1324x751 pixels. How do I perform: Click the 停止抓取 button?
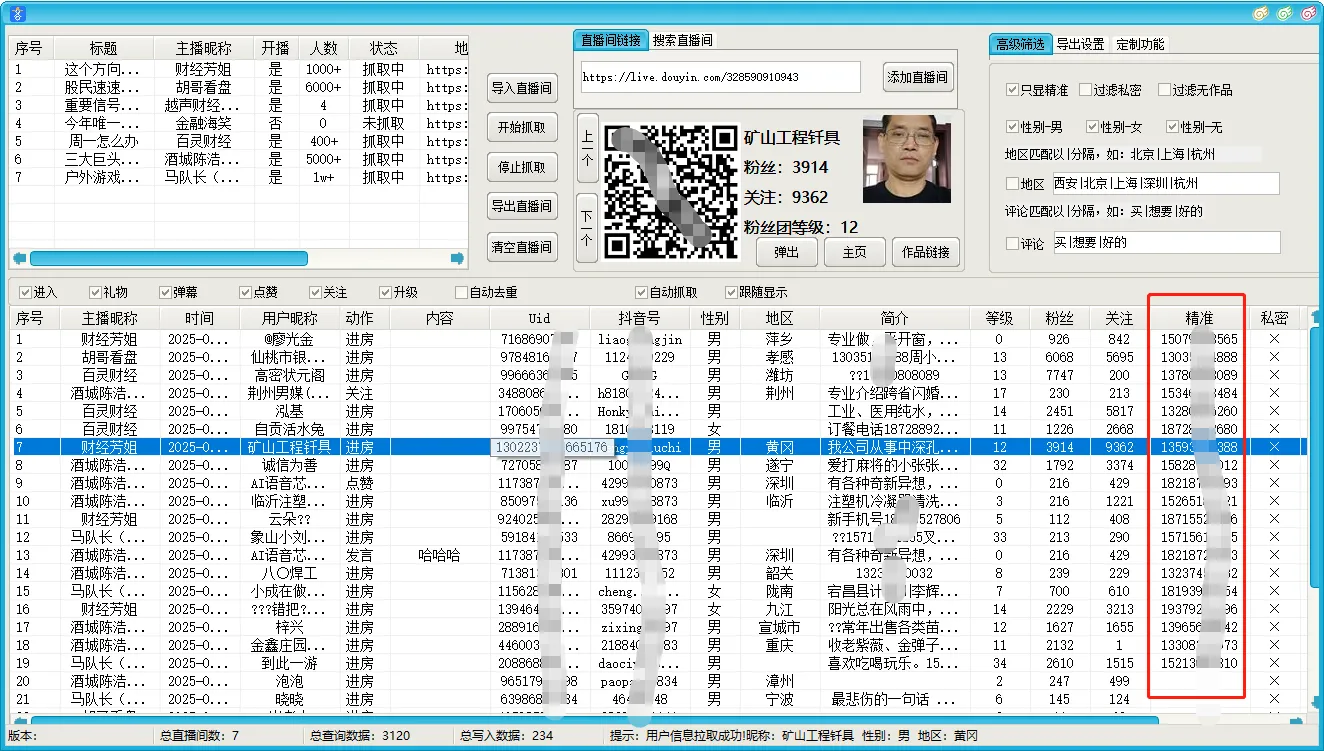coord(522,167)
